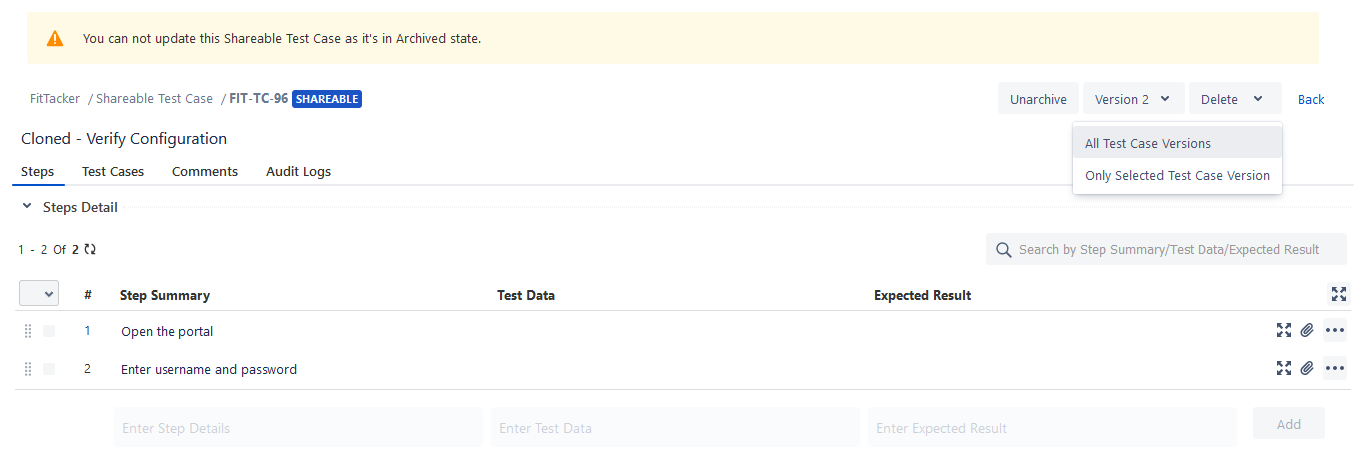Click the drag handle of step 2

click(x=28, y=369)
